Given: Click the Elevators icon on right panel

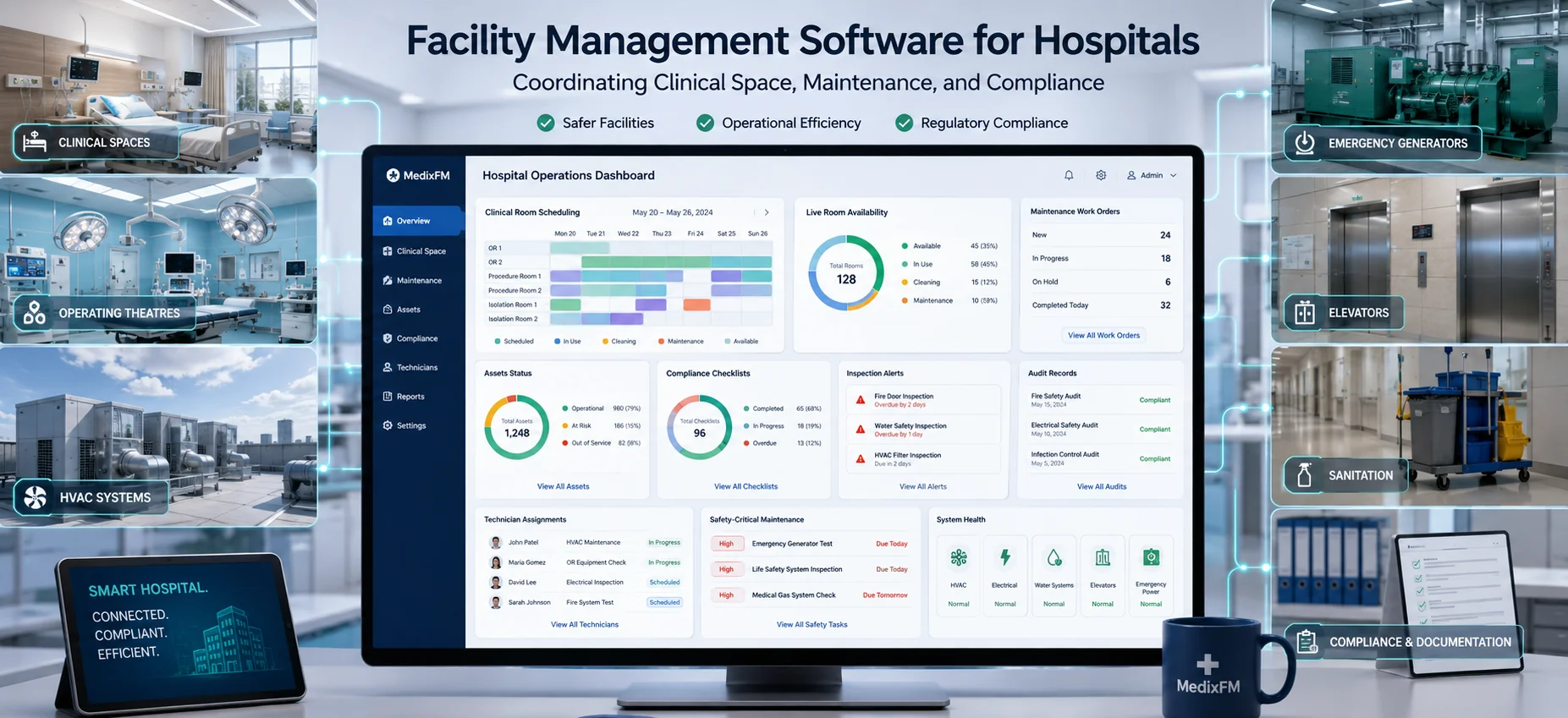Looking at the screenshot, I should click(1305, 313).
